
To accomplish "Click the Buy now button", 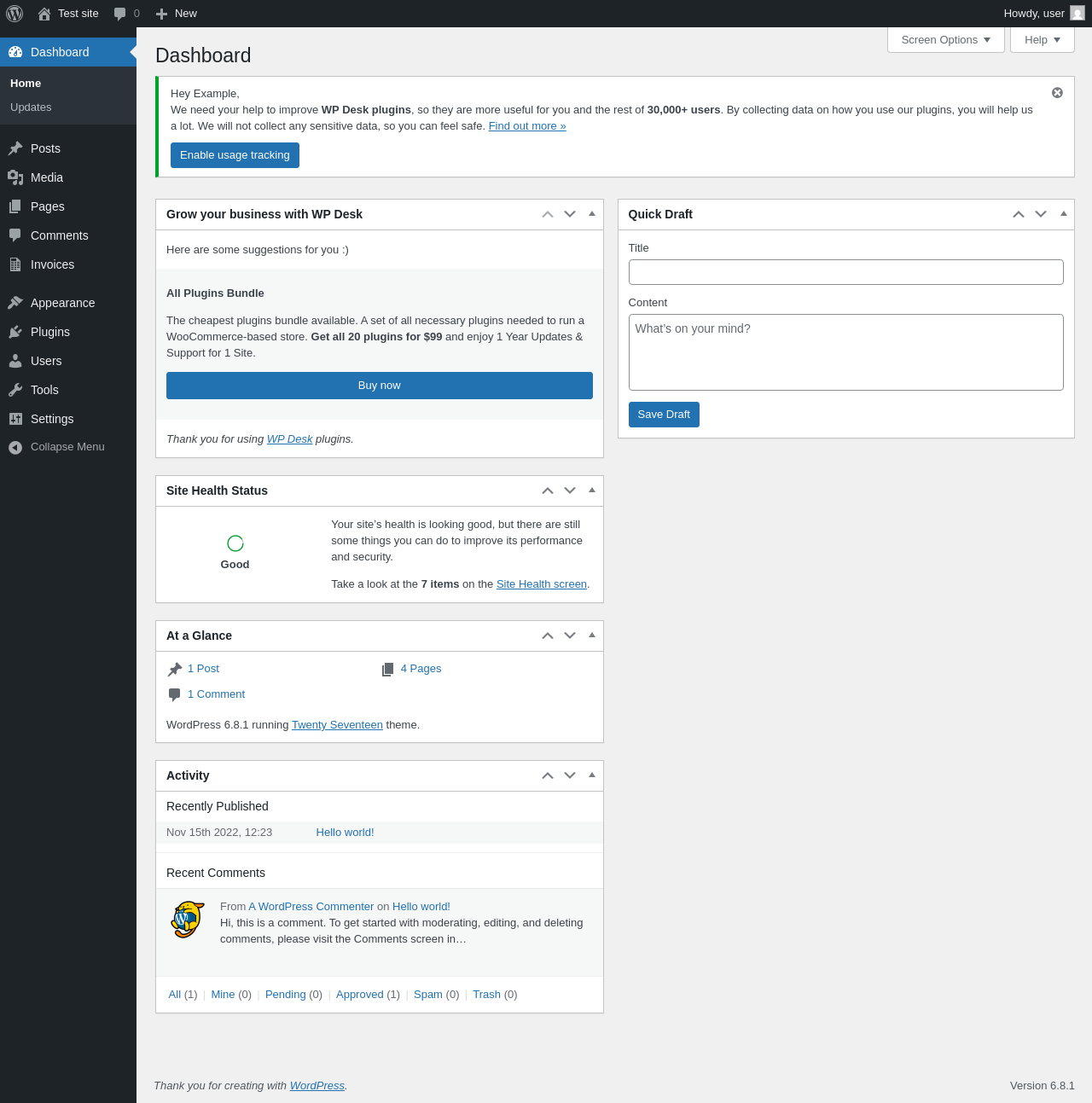I will pyautogui.click(x=380, y=386).
